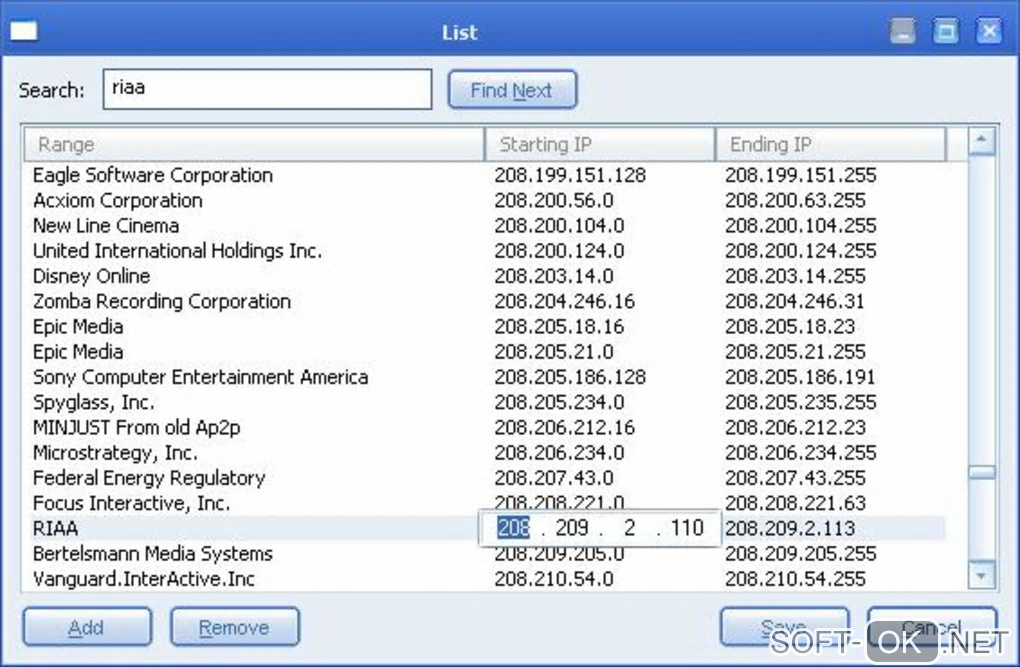Click the Cancel button

click(932, 627)
